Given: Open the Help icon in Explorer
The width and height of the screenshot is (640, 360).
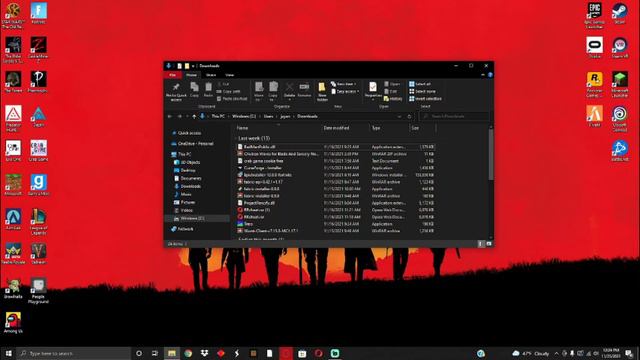Looking at the screenshot, I should [x=490, y=75].
